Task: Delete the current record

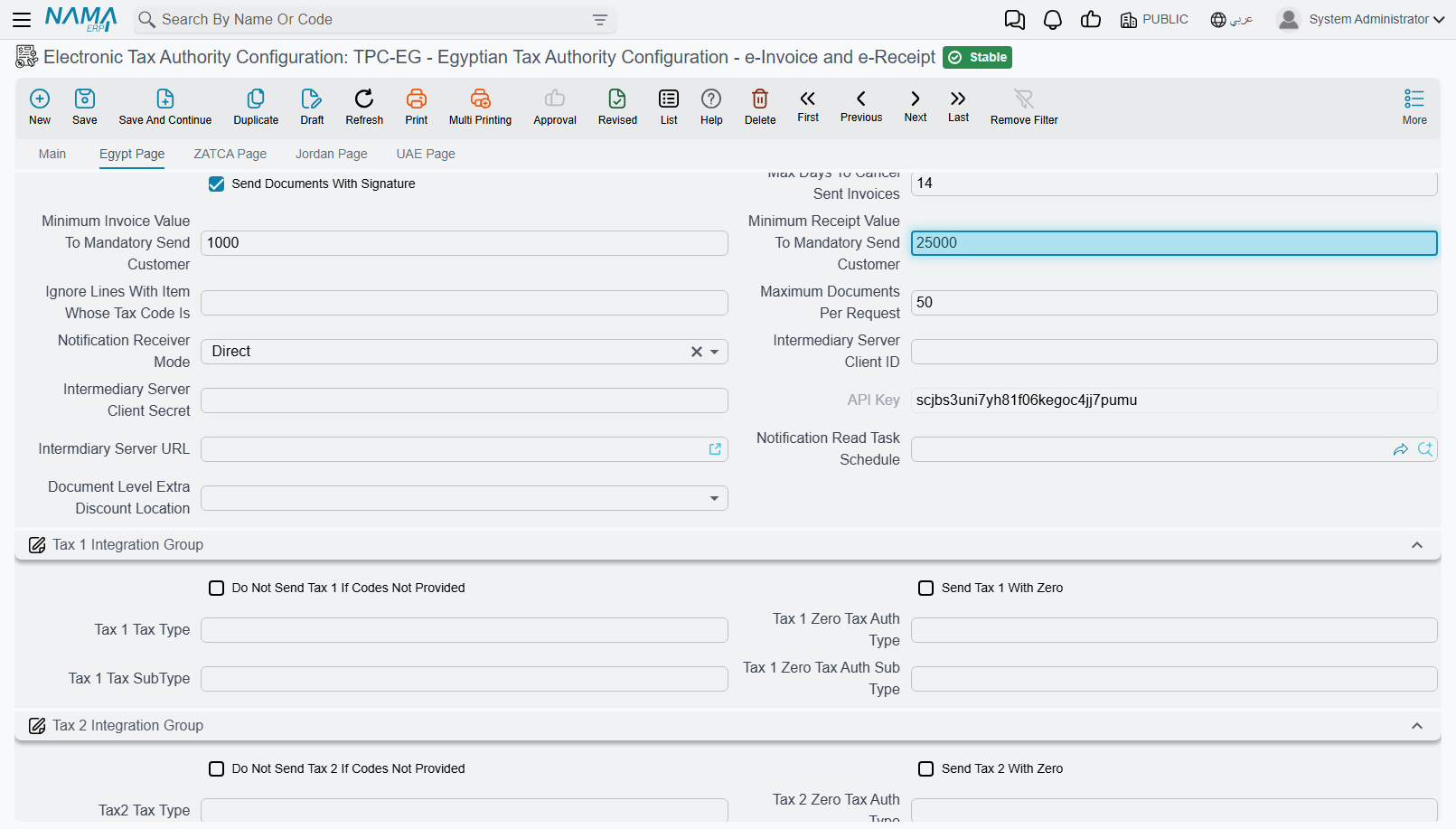Action: point(760,99)
